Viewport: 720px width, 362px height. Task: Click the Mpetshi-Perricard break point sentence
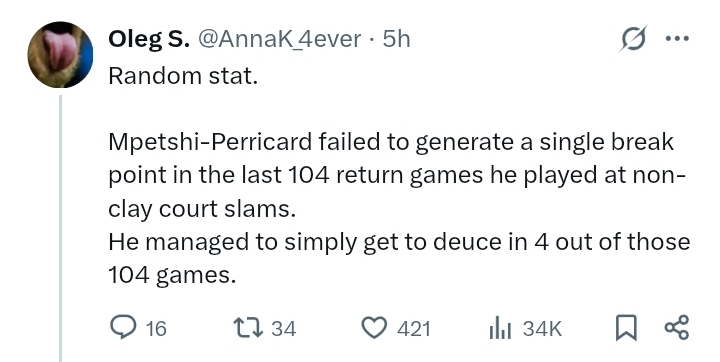pos(397,175)
